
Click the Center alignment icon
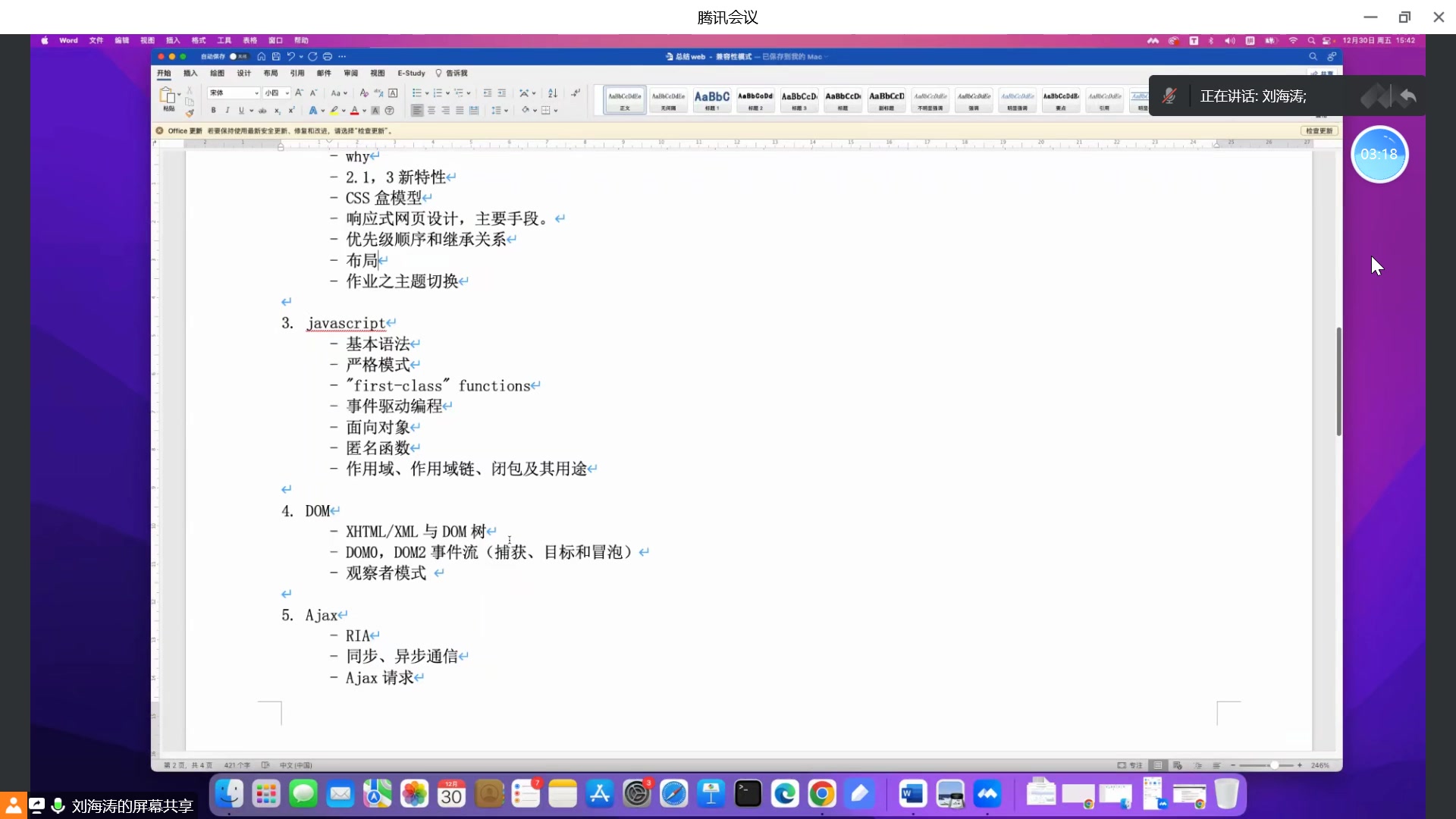pyautogui.click(x=431, y=111)
